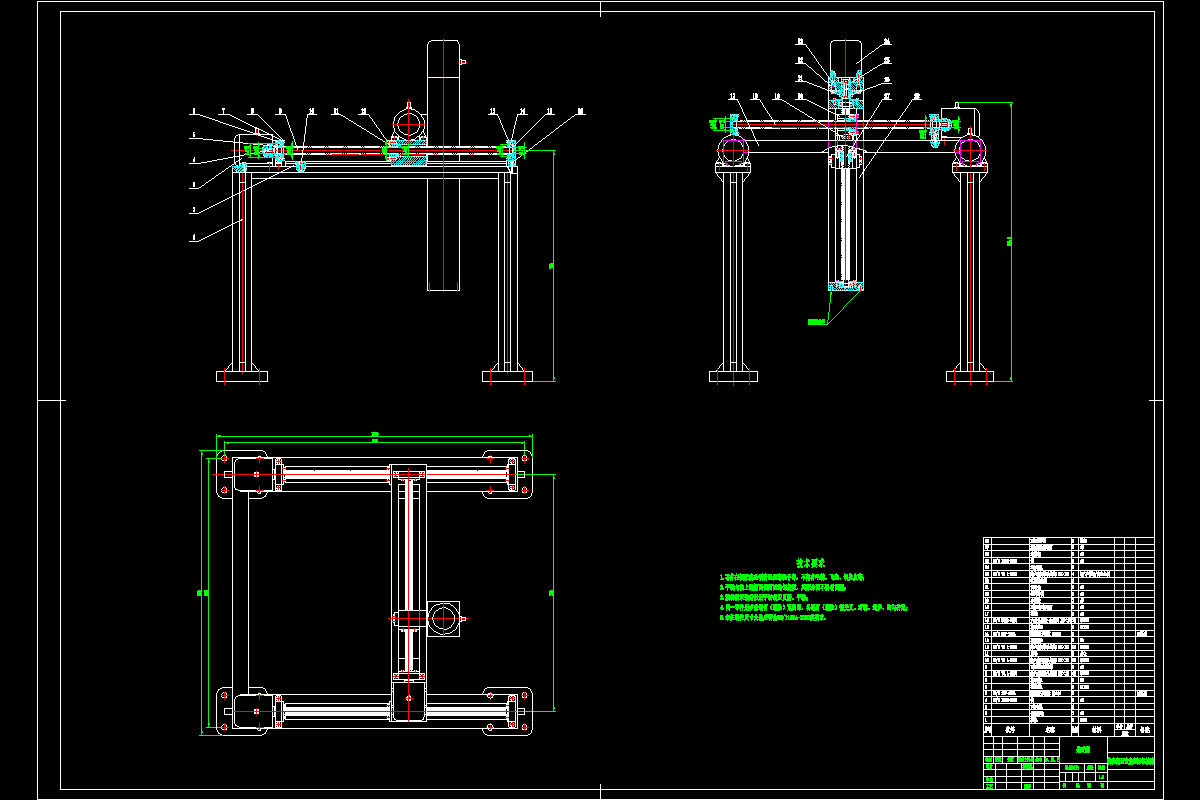Click the green leader note below the side-view column

pos(818,322)
